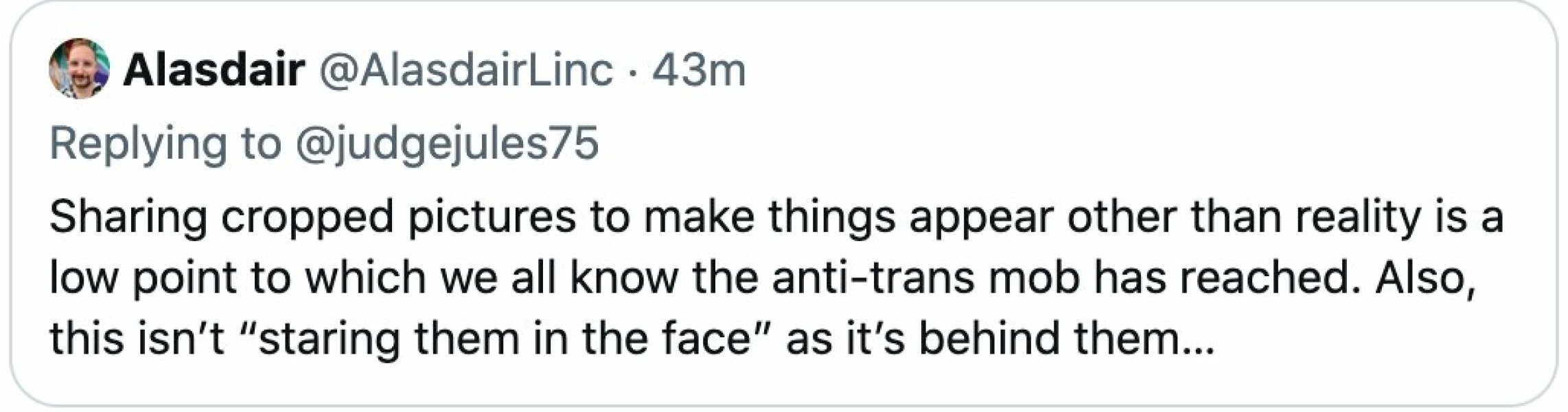Screen dimensions: 1568x412
Task: Click the empty area right of the timestamp
Action: [x=1098, y=70]
